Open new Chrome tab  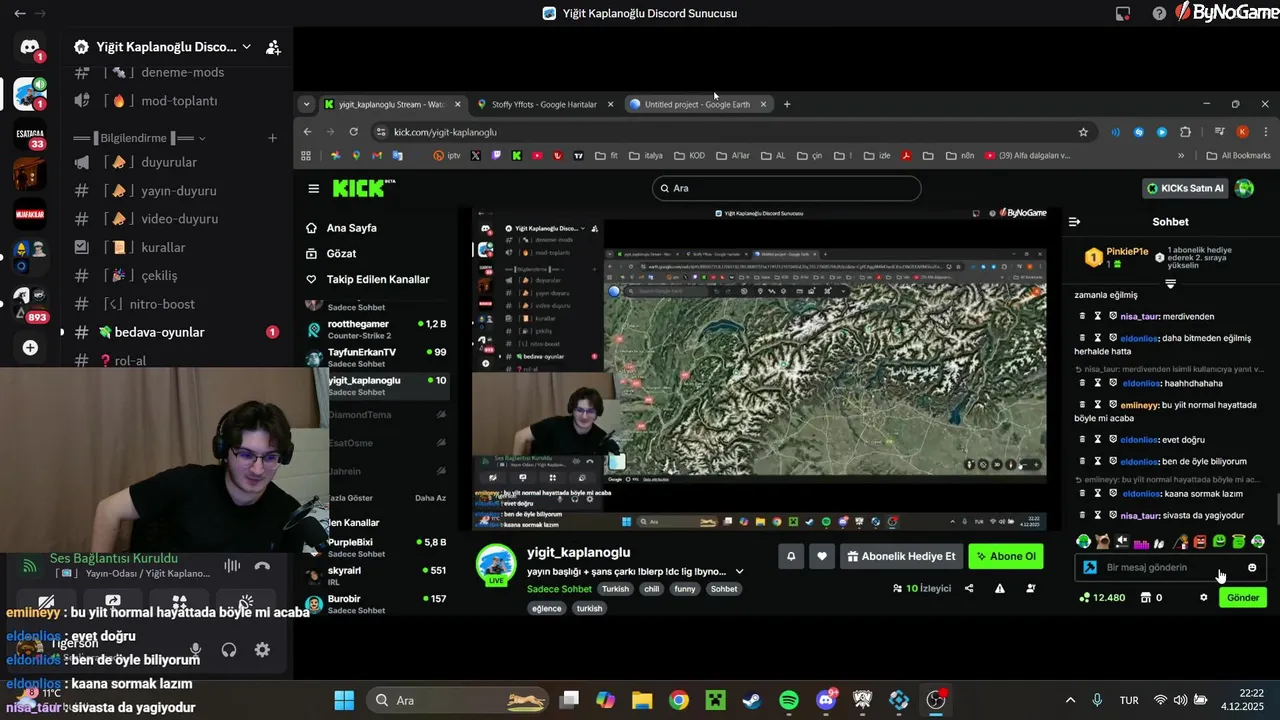click(x=787, y=104)
